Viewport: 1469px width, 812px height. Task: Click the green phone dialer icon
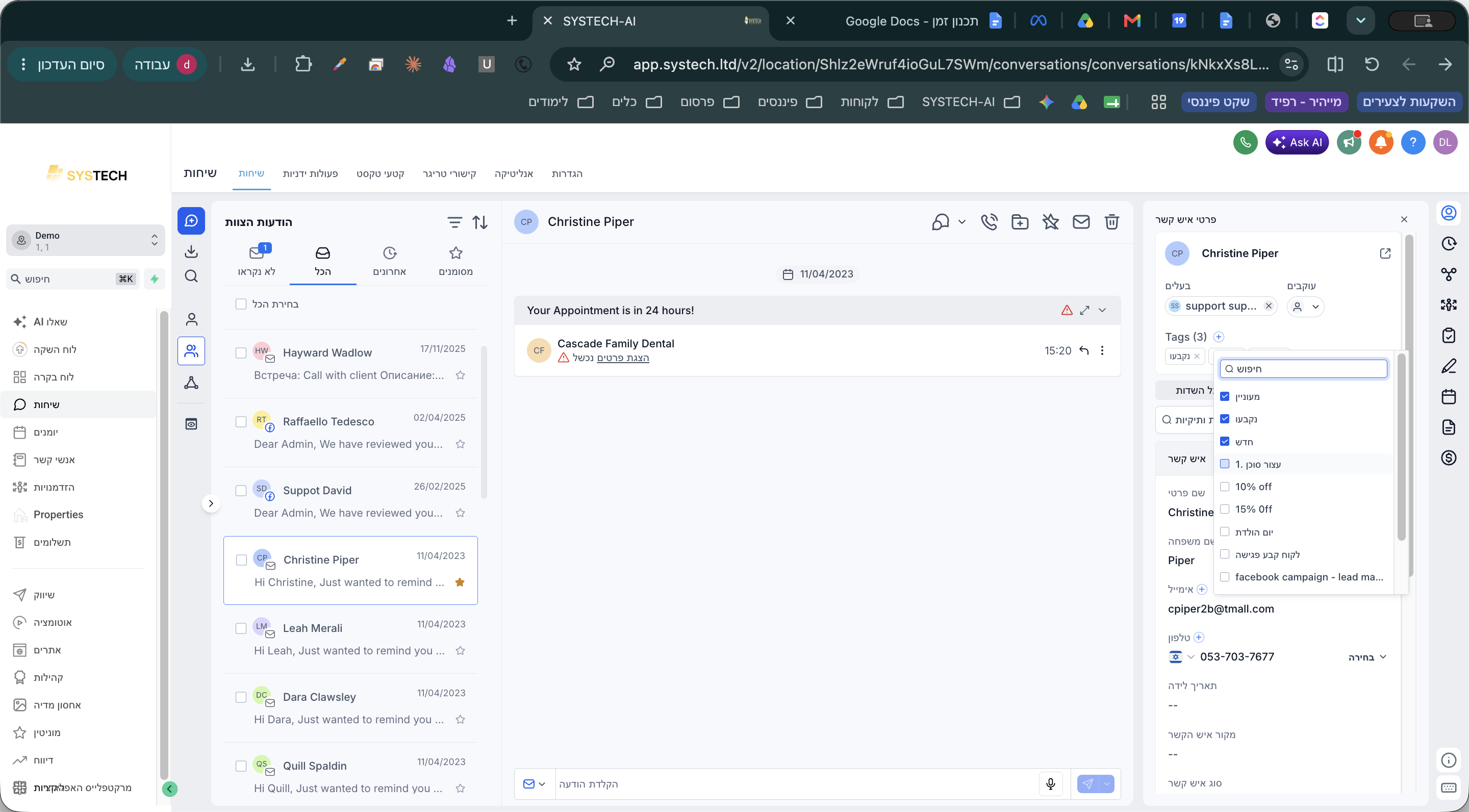[1245, 142]
